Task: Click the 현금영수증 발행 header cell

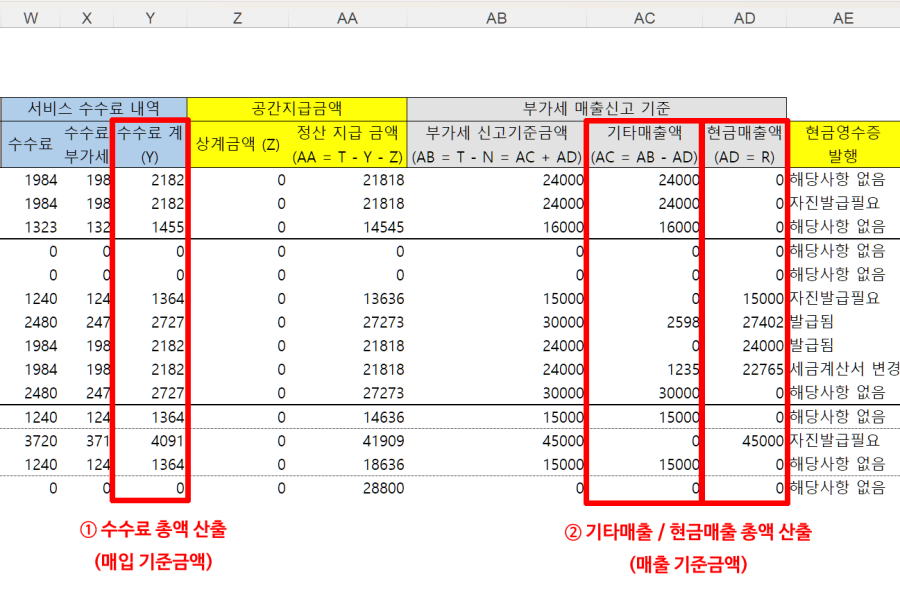Action: 843,144
